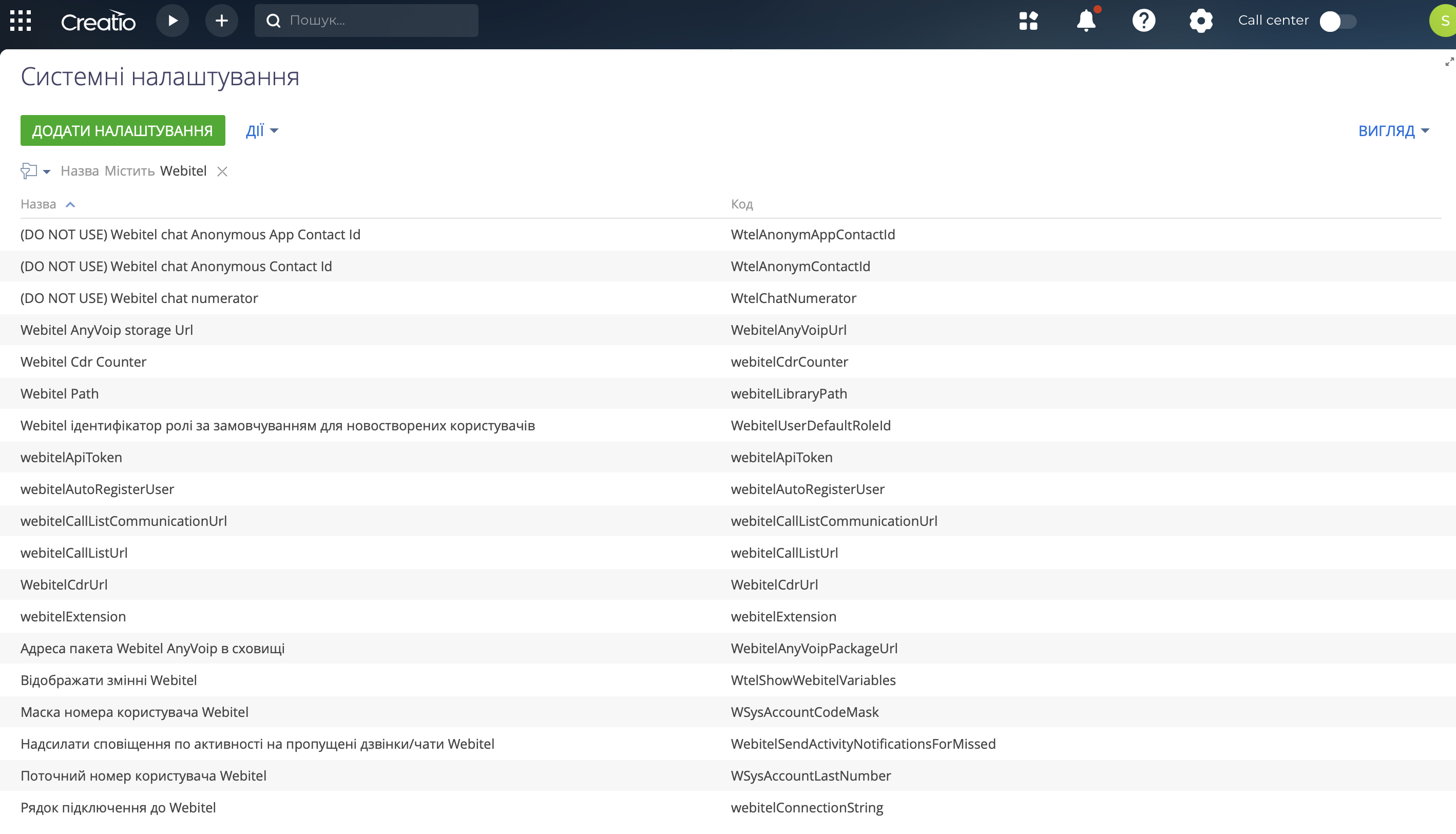This screenshot has height=834, width=1456.
Task: Open Відображати змінні Webitel setting
Action: 109,680
